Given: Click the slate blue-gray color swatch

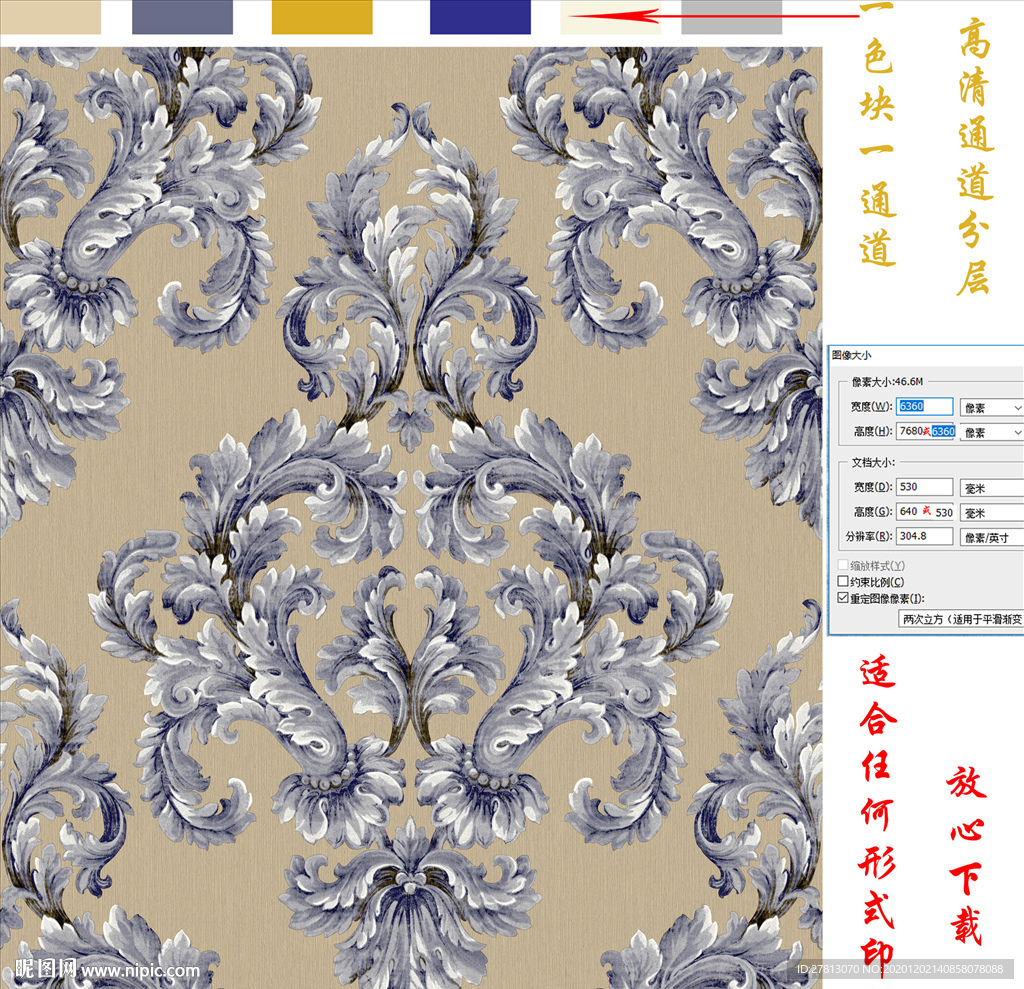Looking at the screenshot, I should [x=182, y=17].
